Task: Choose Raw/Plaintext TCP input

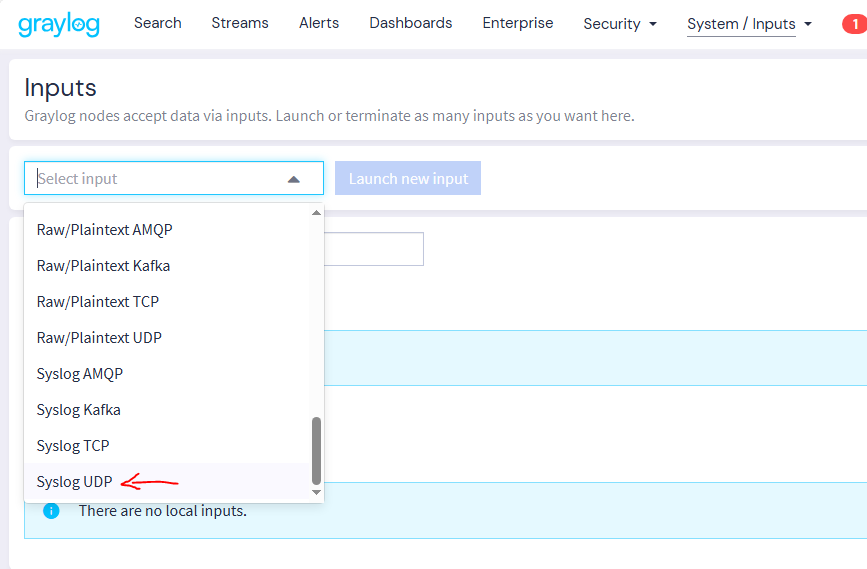Action: (x=98, y=302)
